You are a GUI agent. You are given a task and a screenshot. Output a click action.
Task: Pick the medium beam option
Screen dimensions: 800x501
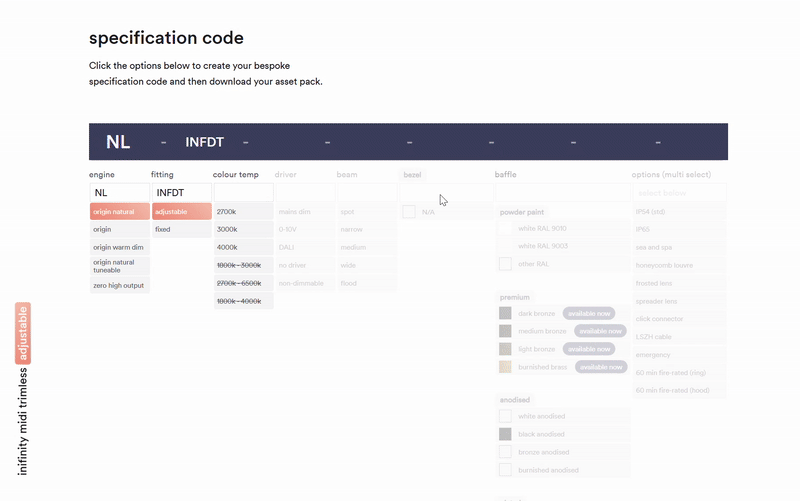367,247
